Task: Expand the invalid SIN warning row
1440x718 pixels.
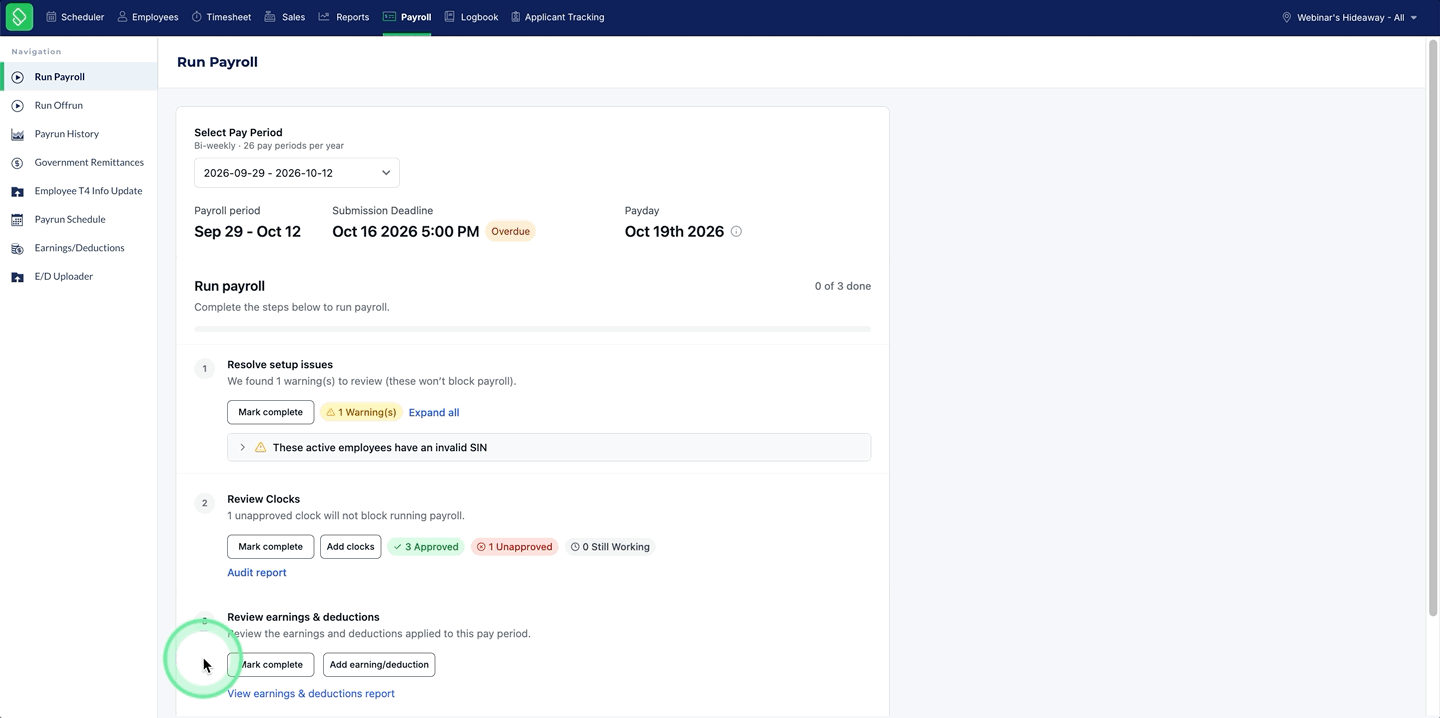Action: [549, 447]
